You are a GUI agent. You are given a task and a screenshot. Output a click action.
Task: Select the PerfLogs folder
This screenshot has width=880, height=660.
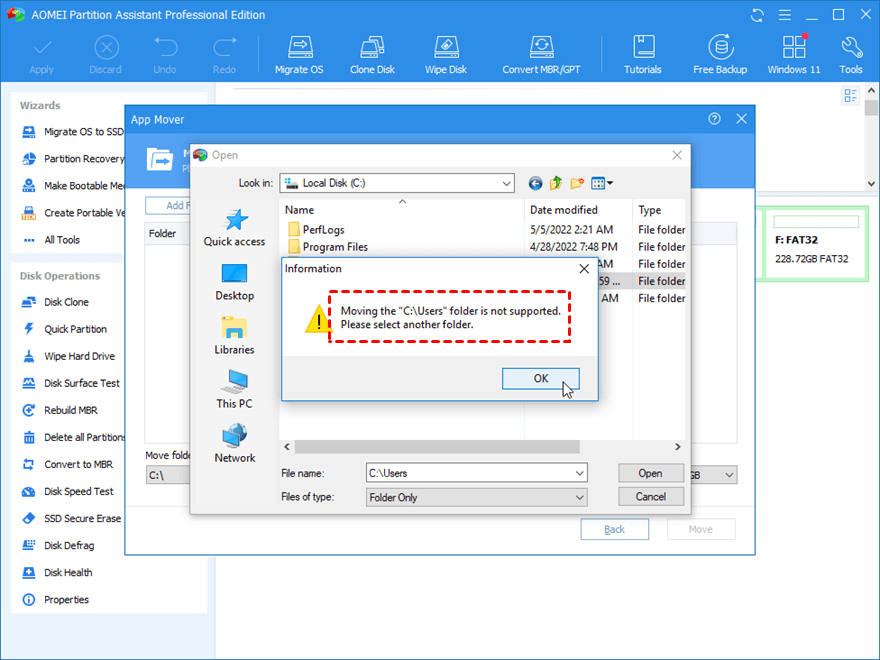pyautogui.click(x=316, y=230)
